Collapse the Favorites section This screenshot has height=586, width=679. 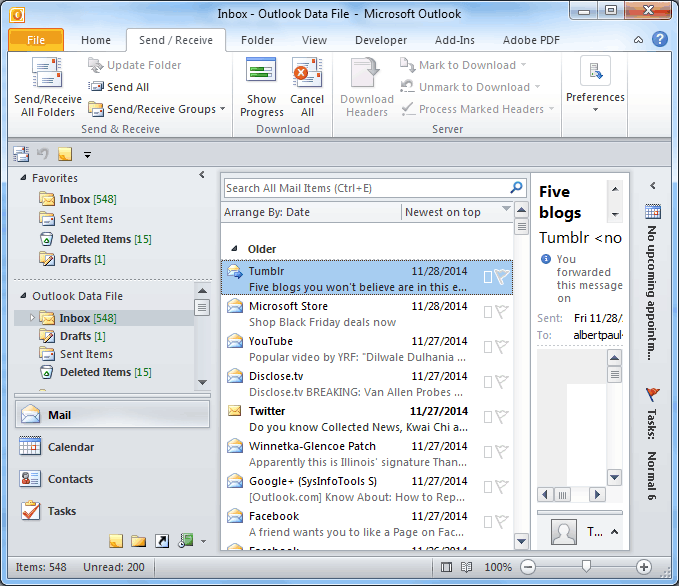23,178
